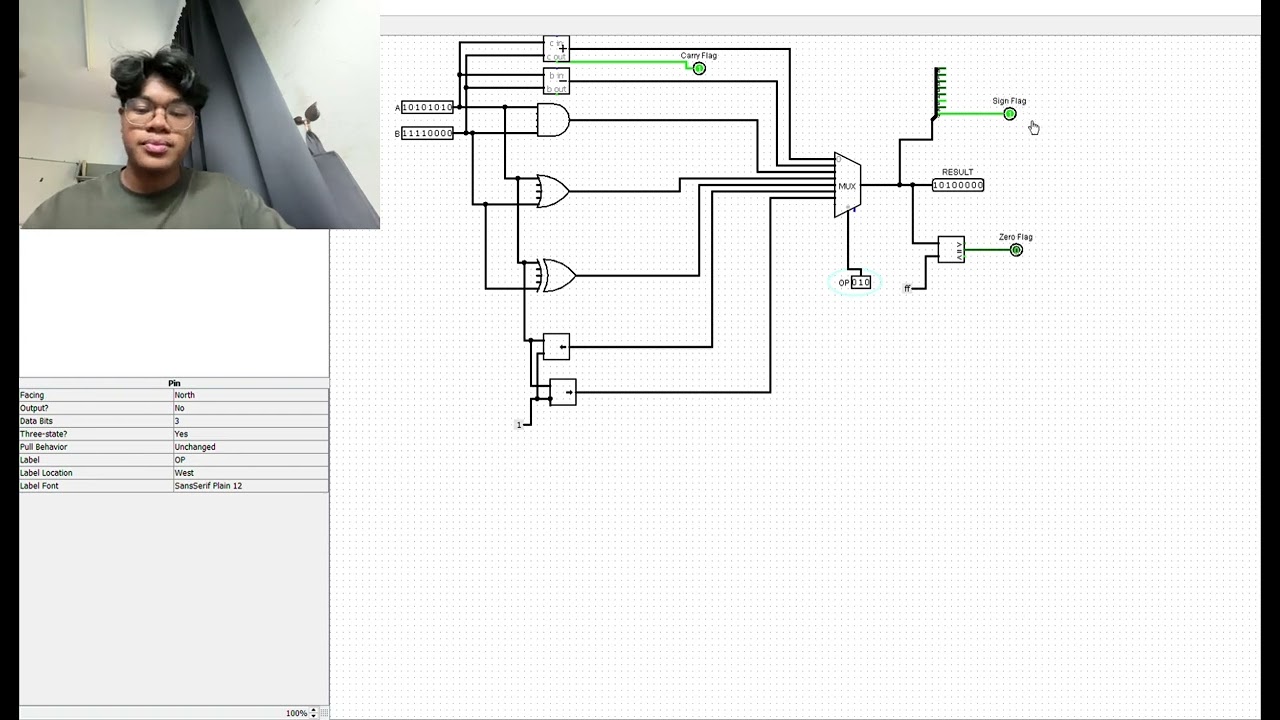Click the Pull Behavior attribute name
Viewport: 1280px width, 720px height.
point(44,447)
